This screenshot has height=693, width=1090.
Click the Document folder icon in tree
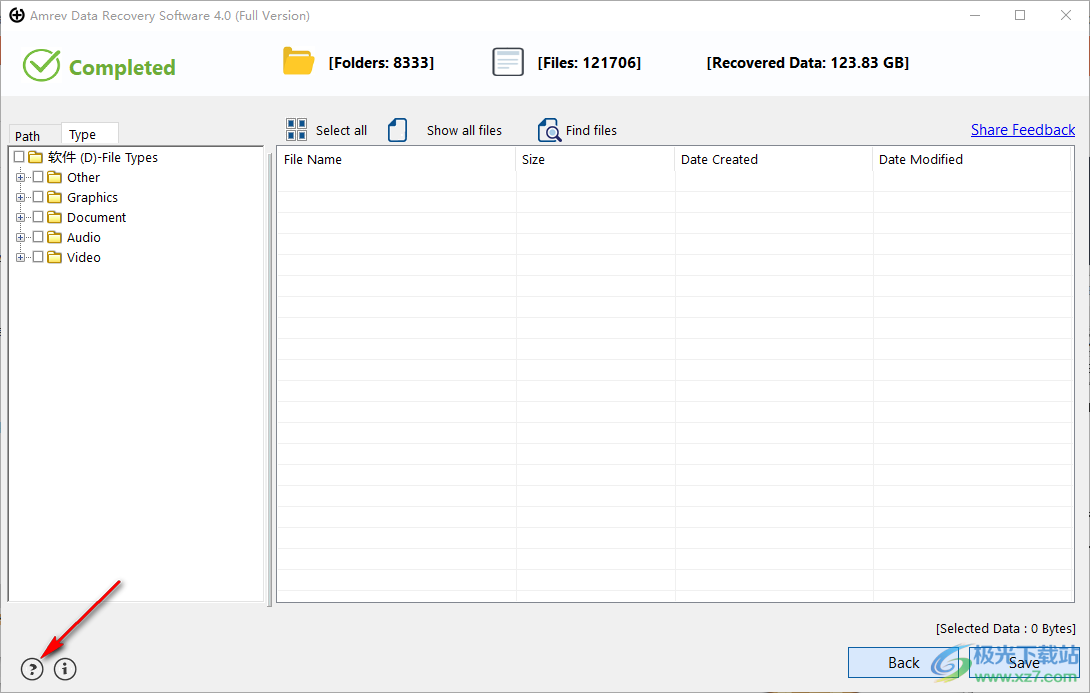[55, 218]
